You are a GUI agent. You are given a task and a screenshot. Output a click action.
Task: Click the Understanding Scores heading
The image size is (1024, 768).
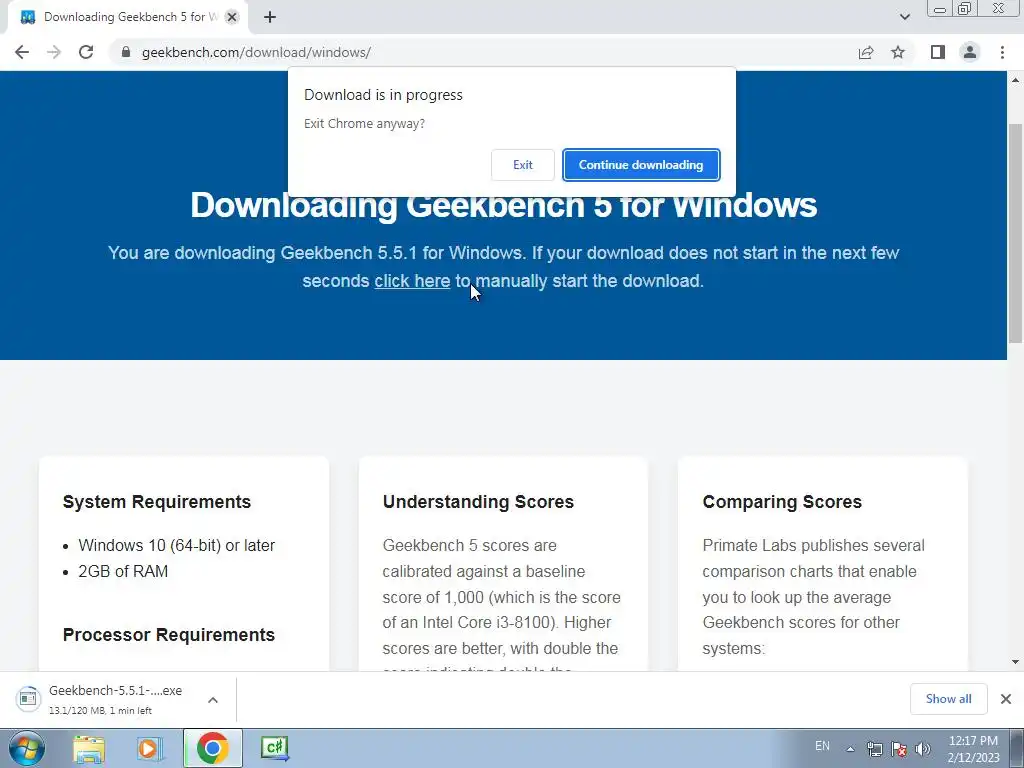pyautogui.click(x=478, y=502)
